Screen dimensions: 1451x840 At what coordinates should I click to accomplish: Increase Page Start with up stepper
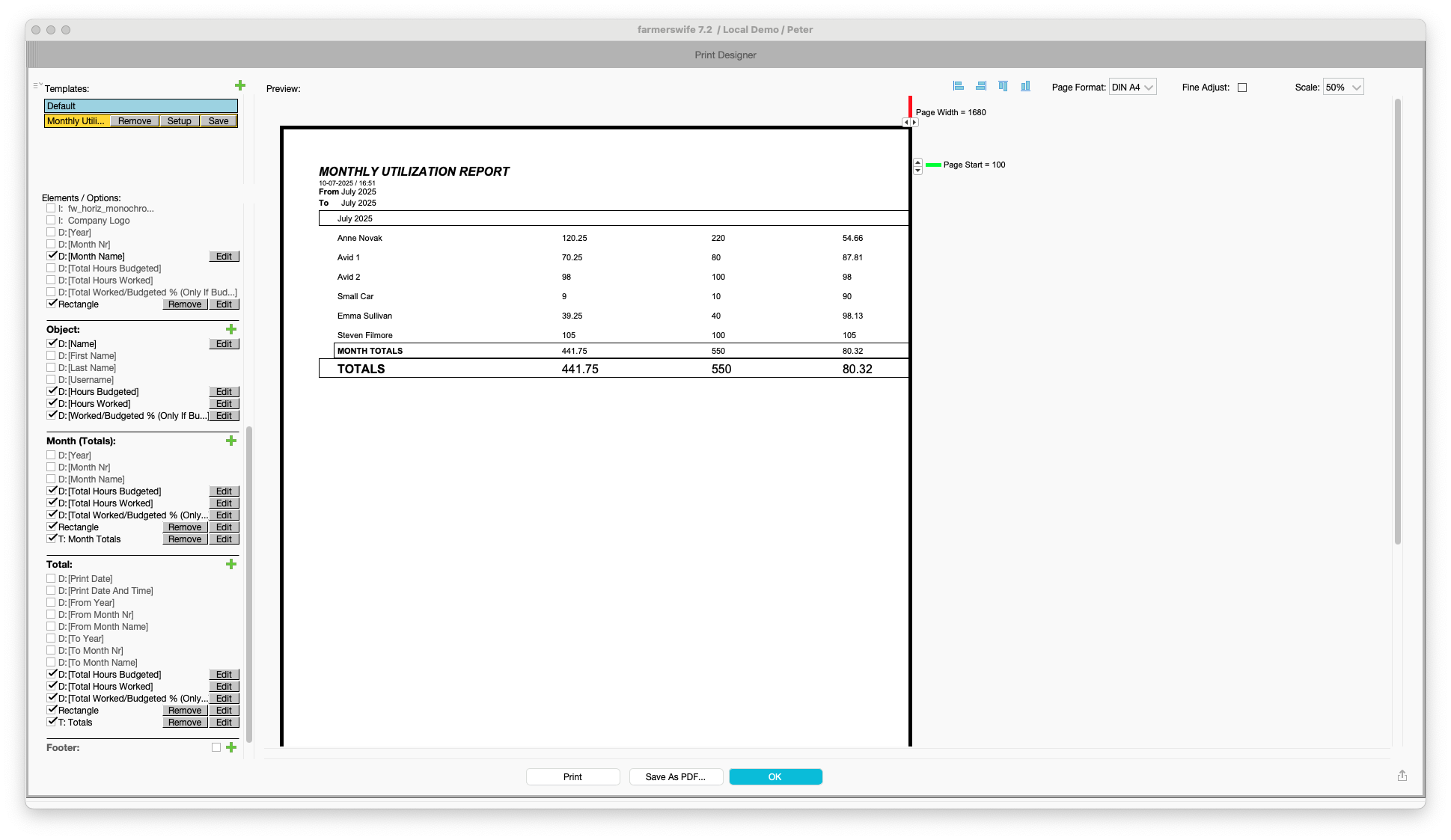coord(918,162)
